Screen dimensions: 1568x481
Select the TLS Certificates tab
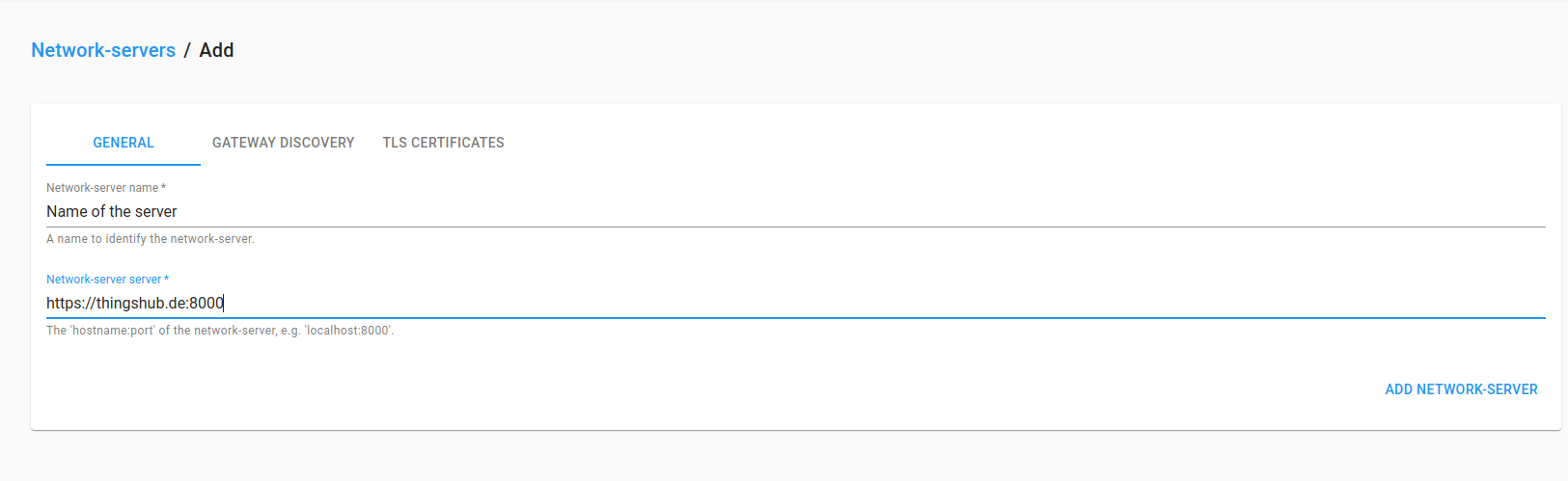(443, 143)
